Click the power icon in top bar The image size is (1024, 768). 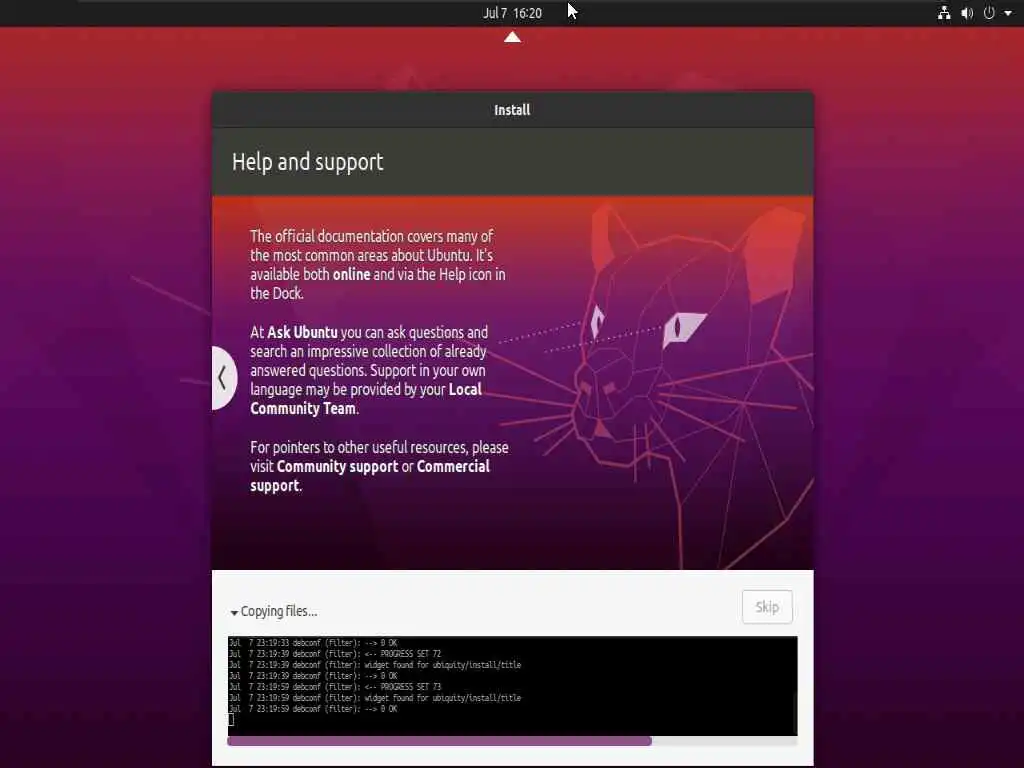(989, 13)
